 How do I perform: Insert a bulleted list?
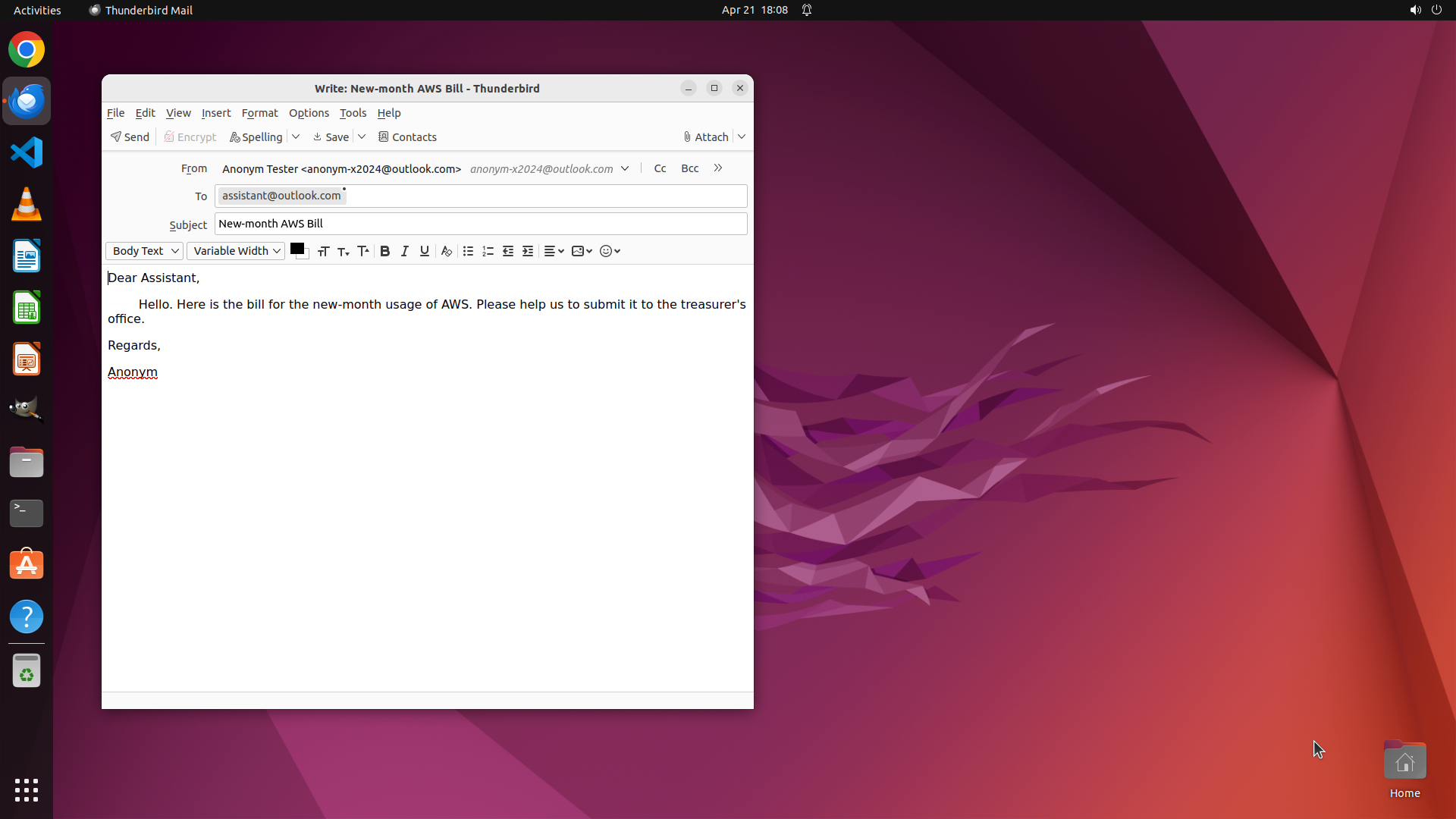468,251
